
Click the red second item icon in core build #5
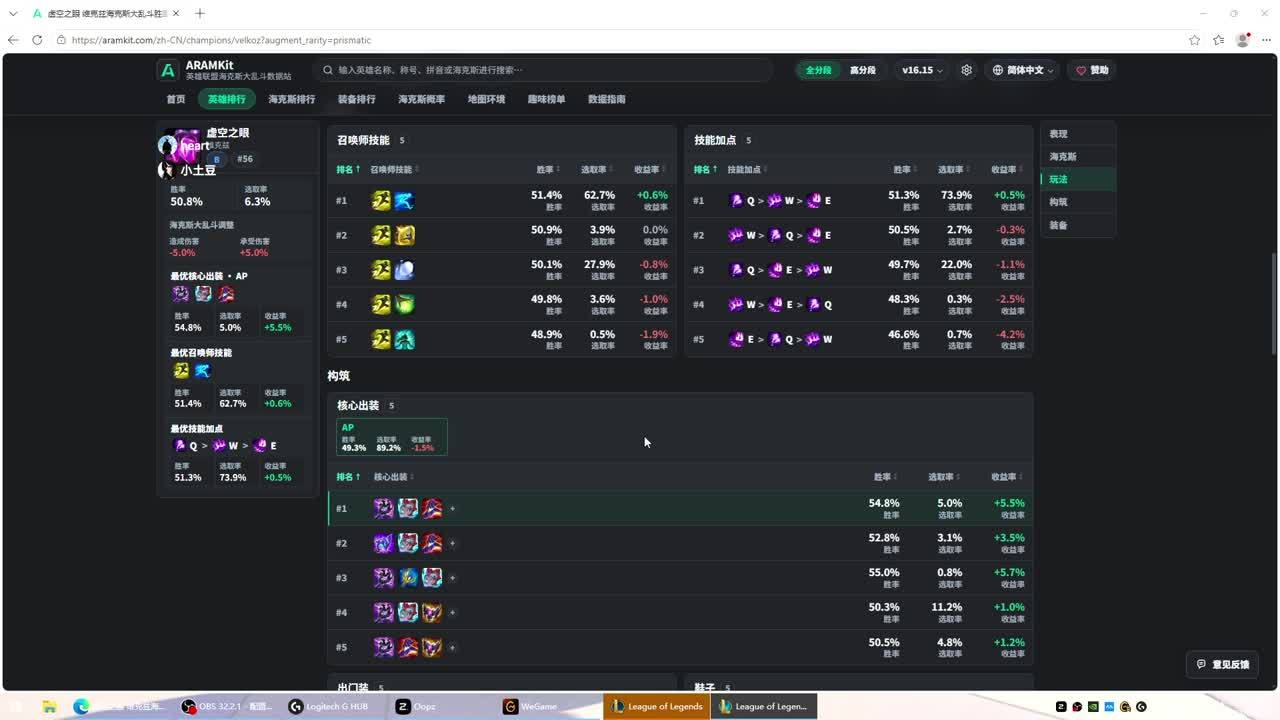pos(408,647)
